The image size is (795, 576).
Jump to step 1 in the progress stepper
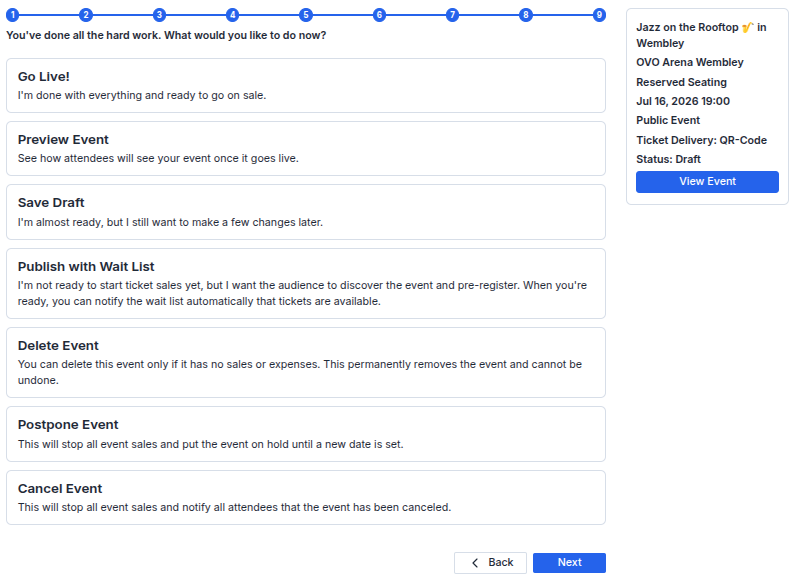coord(13,15)
